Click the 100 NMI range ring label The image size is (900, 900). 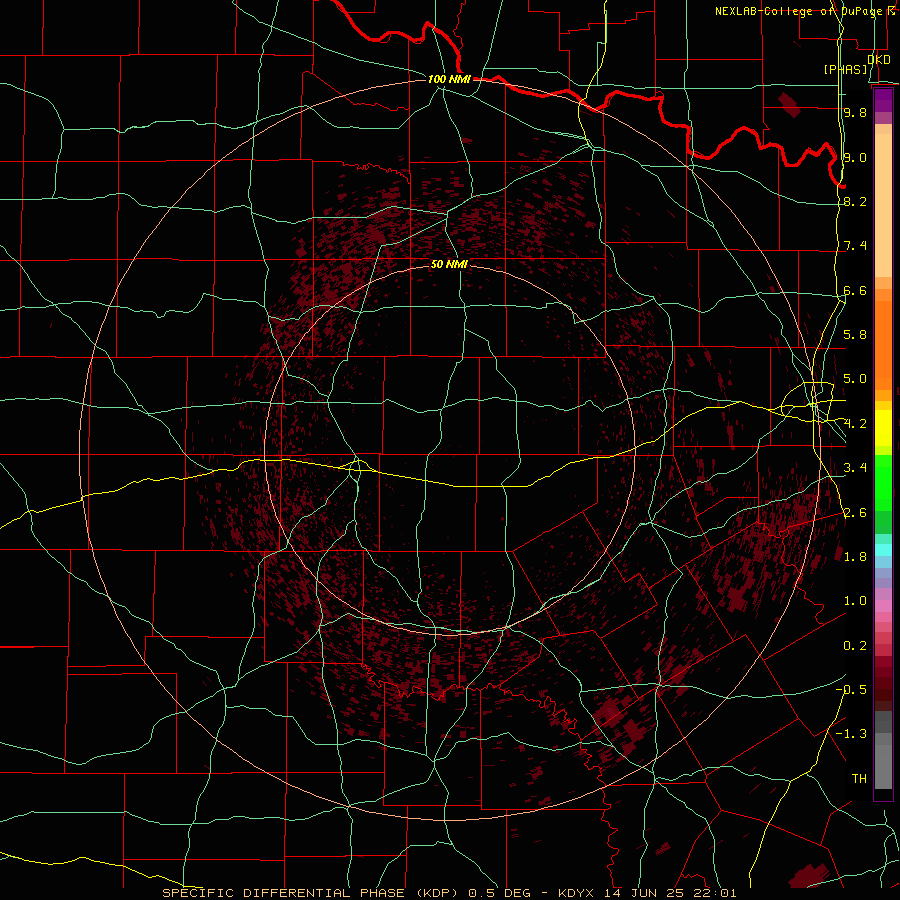pyautogui.click(x=449, y=79)
